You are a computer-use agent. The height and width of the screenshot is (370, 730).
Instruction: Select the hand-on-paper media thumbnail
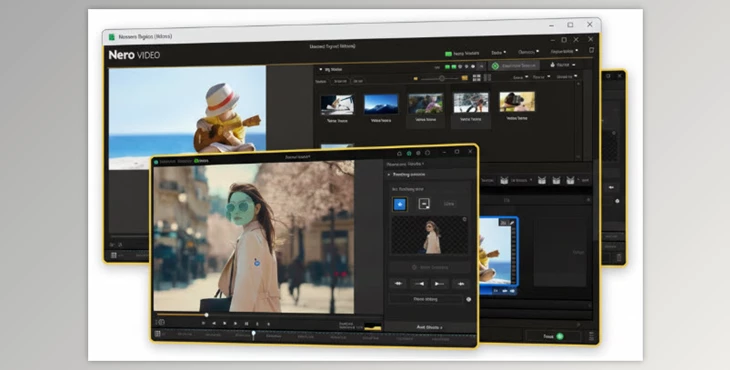click(337, 105)
